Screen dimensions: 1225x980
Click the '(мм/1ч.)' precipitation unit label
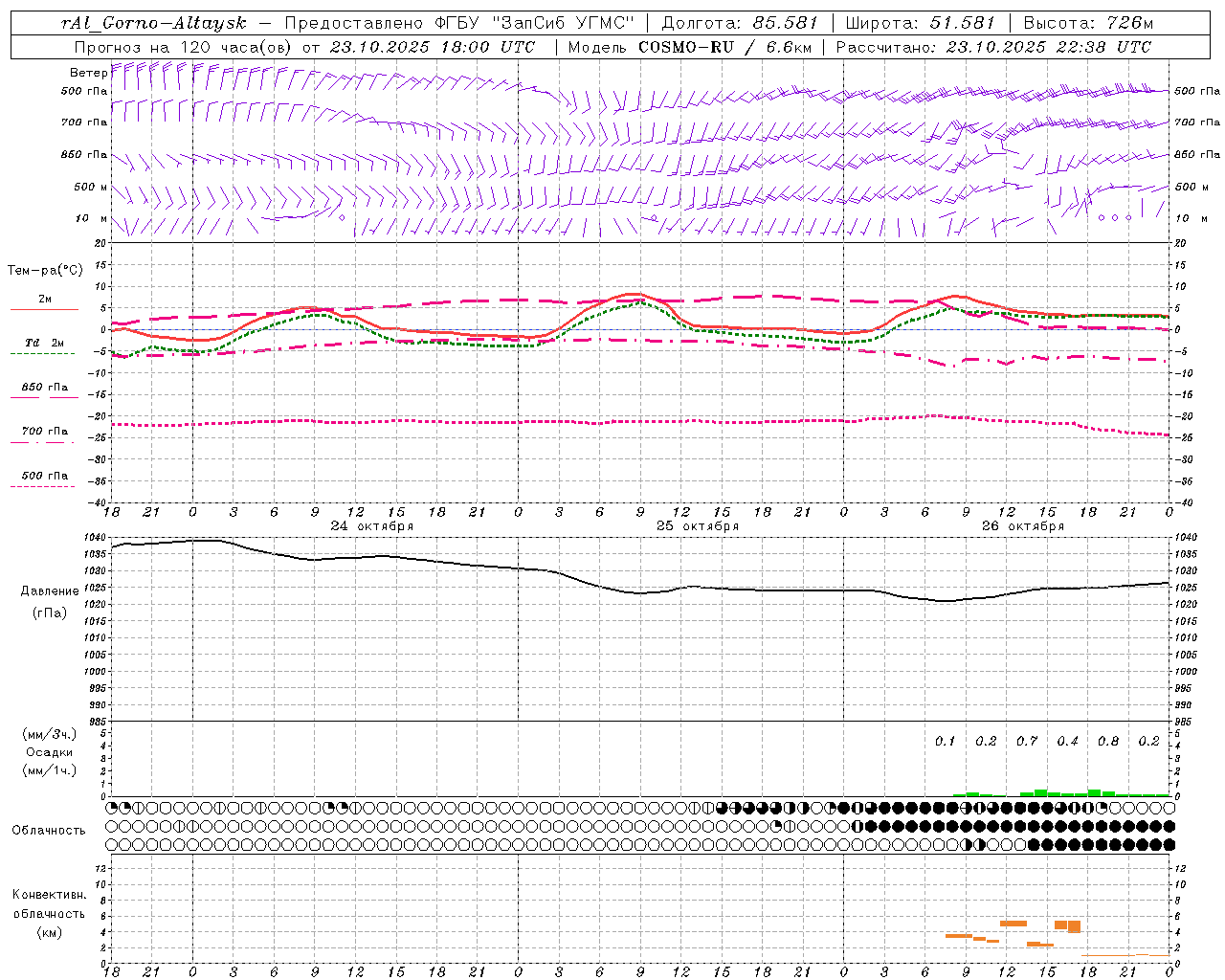pyautogui.click(x=50, y=770)
